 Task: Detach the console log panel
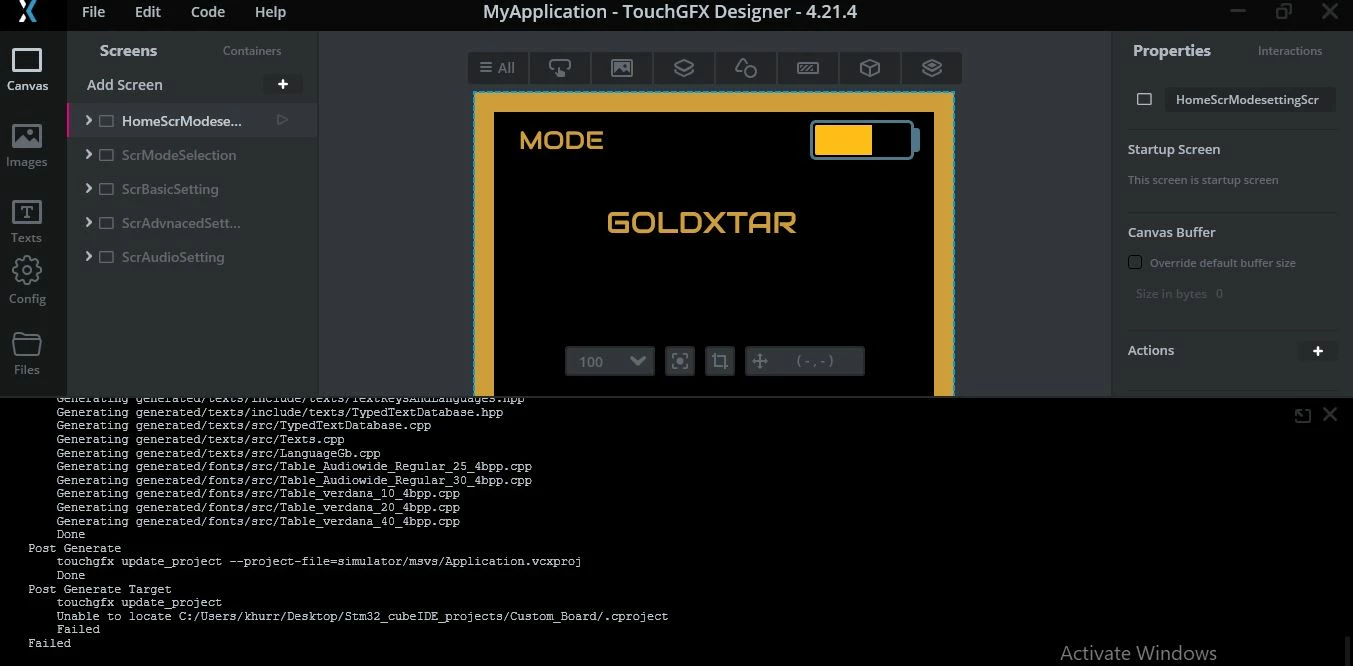point(1303,415)
